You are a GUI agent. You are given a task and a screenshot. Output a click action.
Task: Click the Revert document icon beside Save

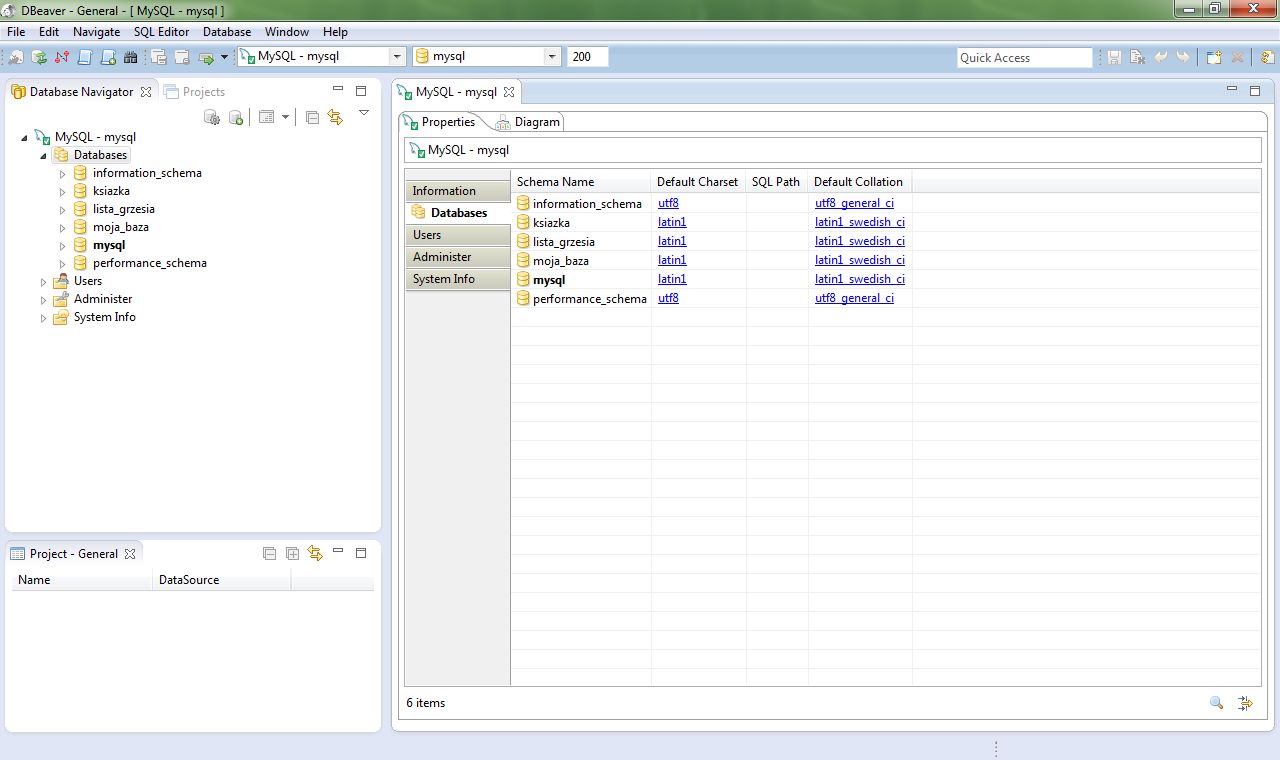point(1137,57)
